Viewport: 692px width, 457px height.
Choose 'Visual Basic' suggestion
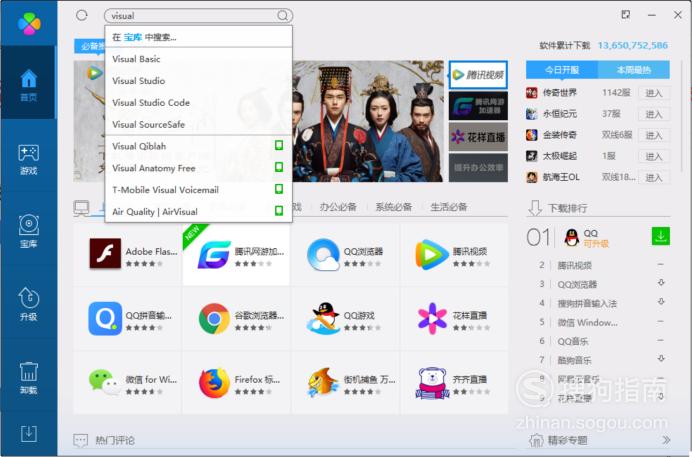pos(199,59)
